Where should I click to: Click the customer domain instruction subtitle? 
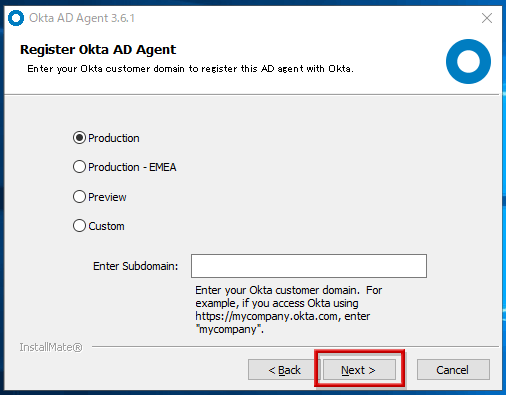pyautogui.click(x=190, y=69)
